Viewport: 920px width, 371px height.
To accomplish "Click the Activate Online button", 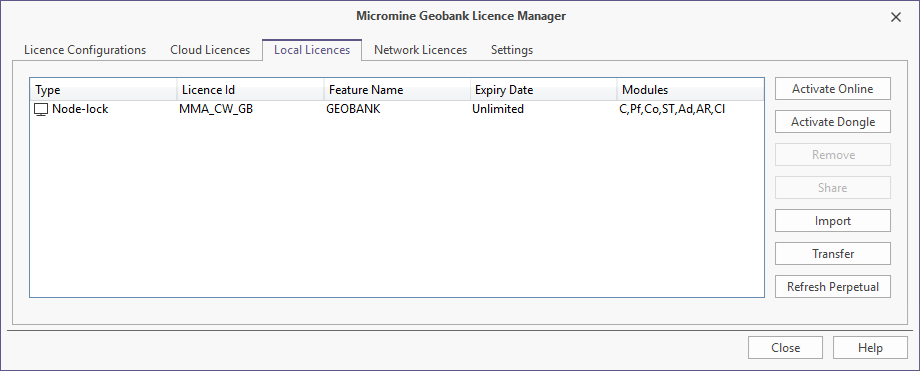I will point(833,89).
